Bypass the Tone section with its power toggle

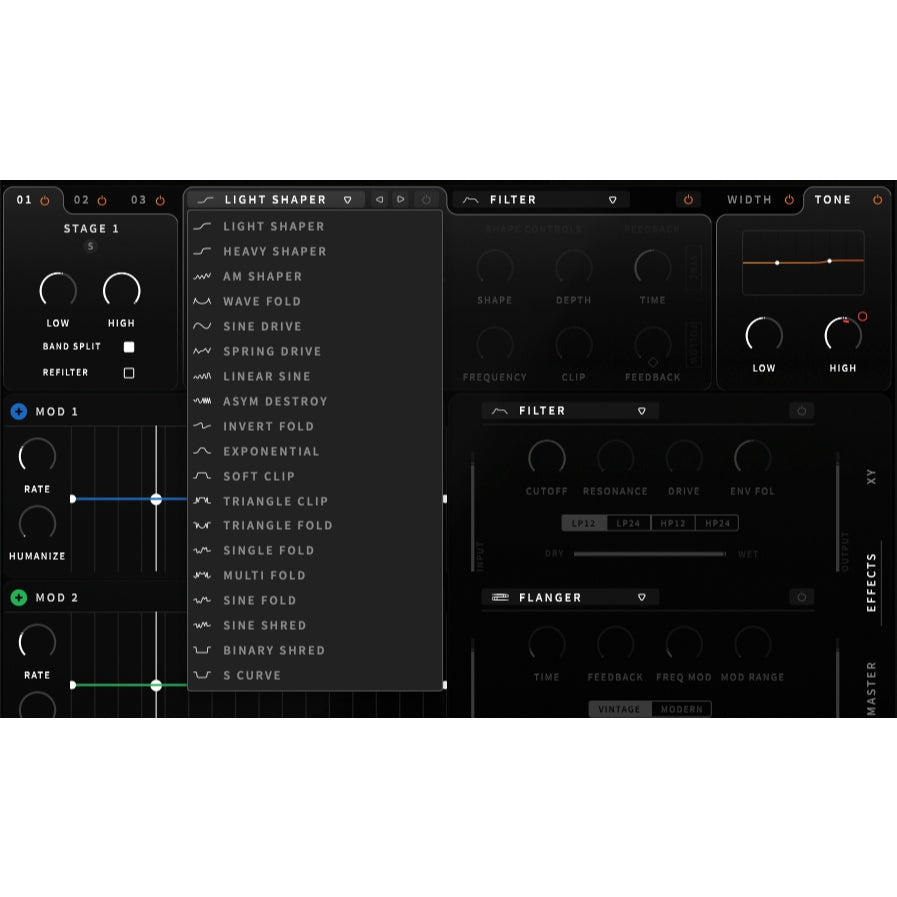(x=877, y=199)
